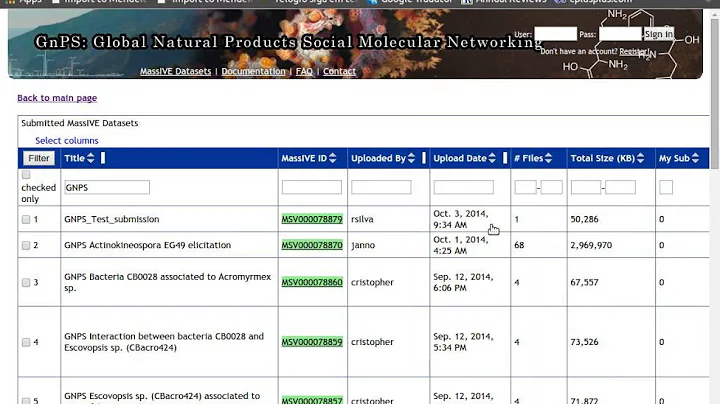This screenshot has width=720, height=404.
Task: Open Contact header link
Action: tap(339, 71)
